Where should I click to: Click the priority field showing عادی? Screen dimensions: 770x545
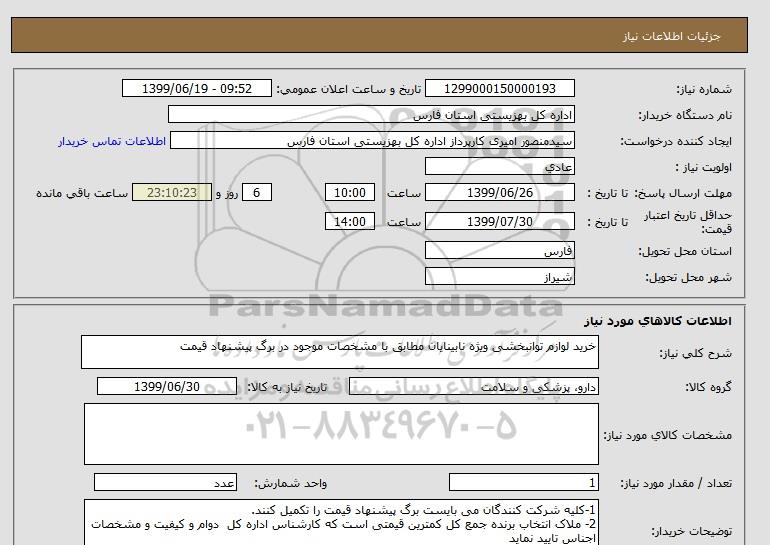(x=499, y=166)
